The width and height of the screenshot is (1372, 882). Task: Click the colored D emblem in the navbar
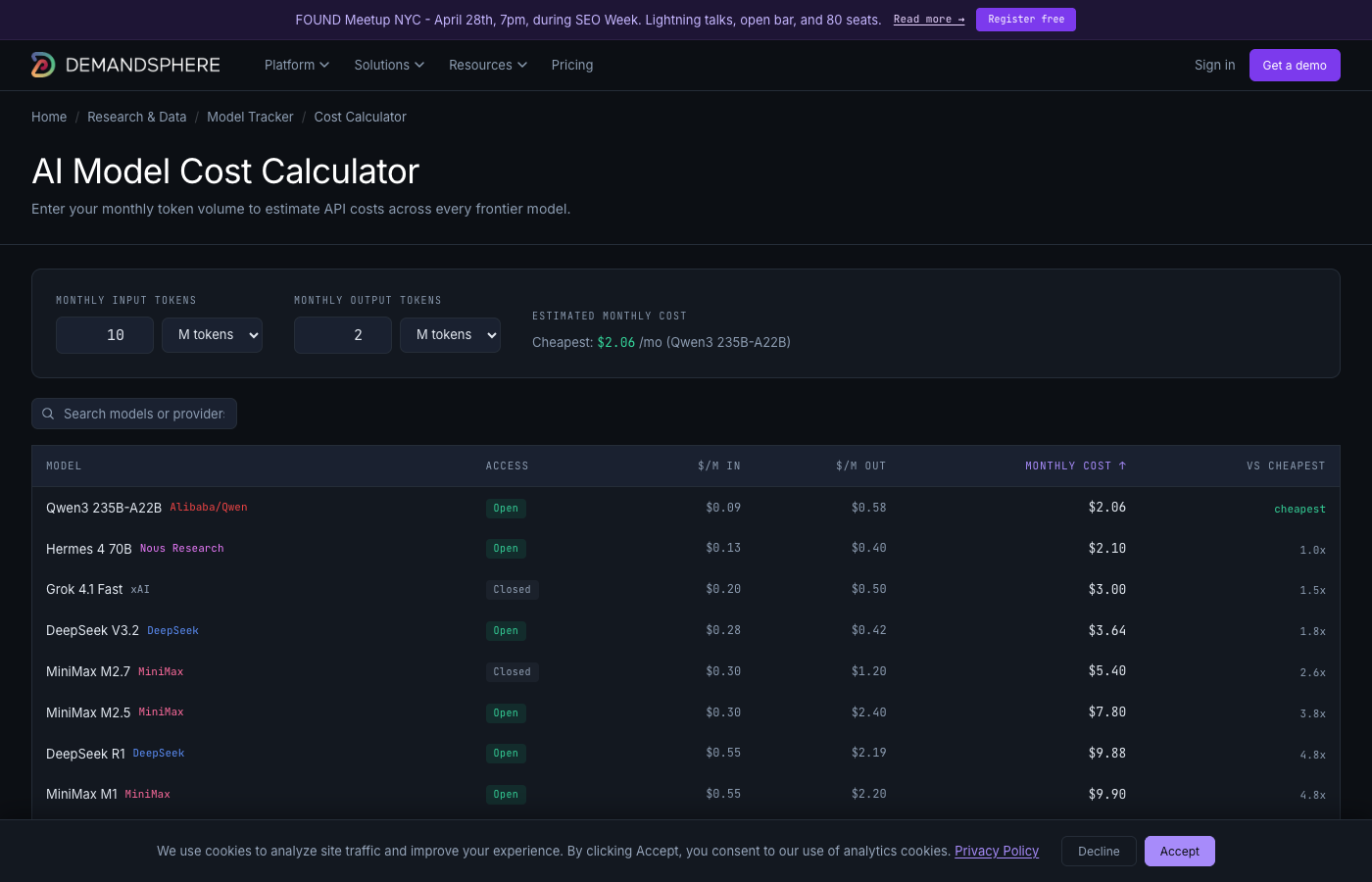tap(41, 65)
